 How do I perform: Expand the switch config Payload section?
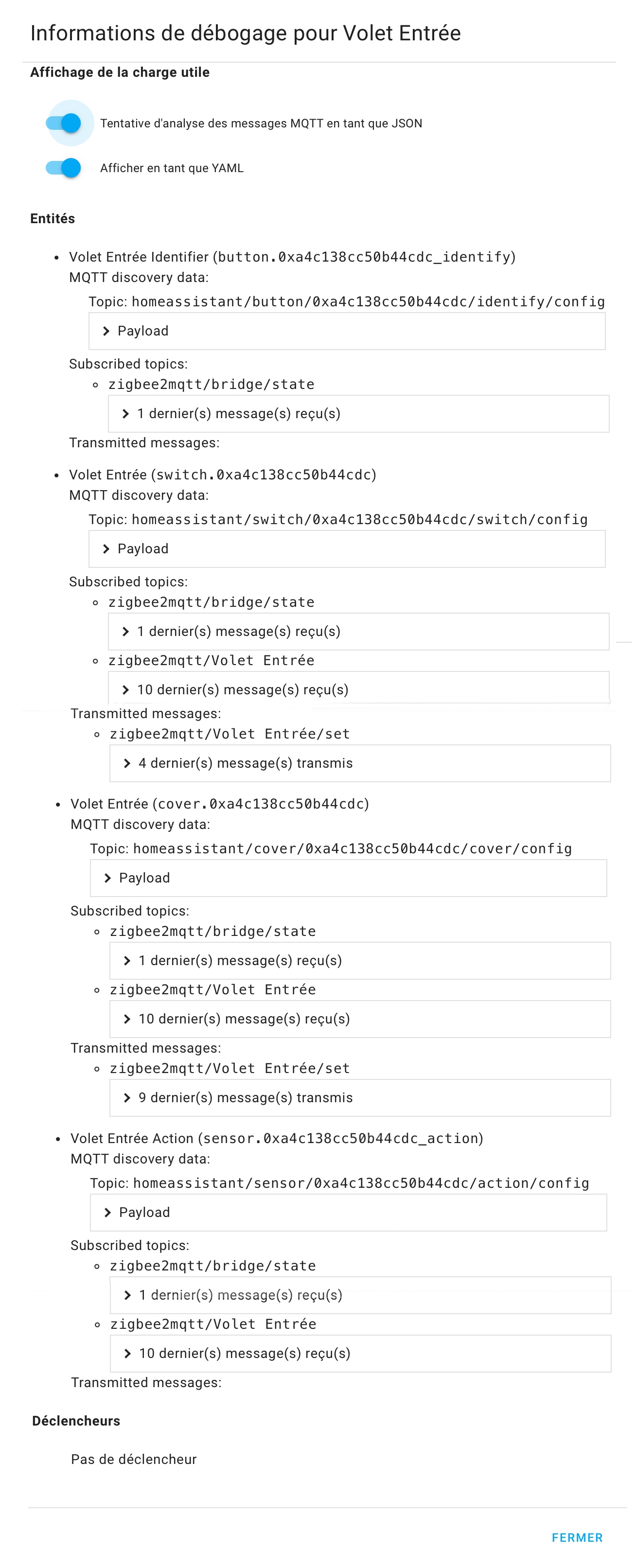[x=142, y=549]
